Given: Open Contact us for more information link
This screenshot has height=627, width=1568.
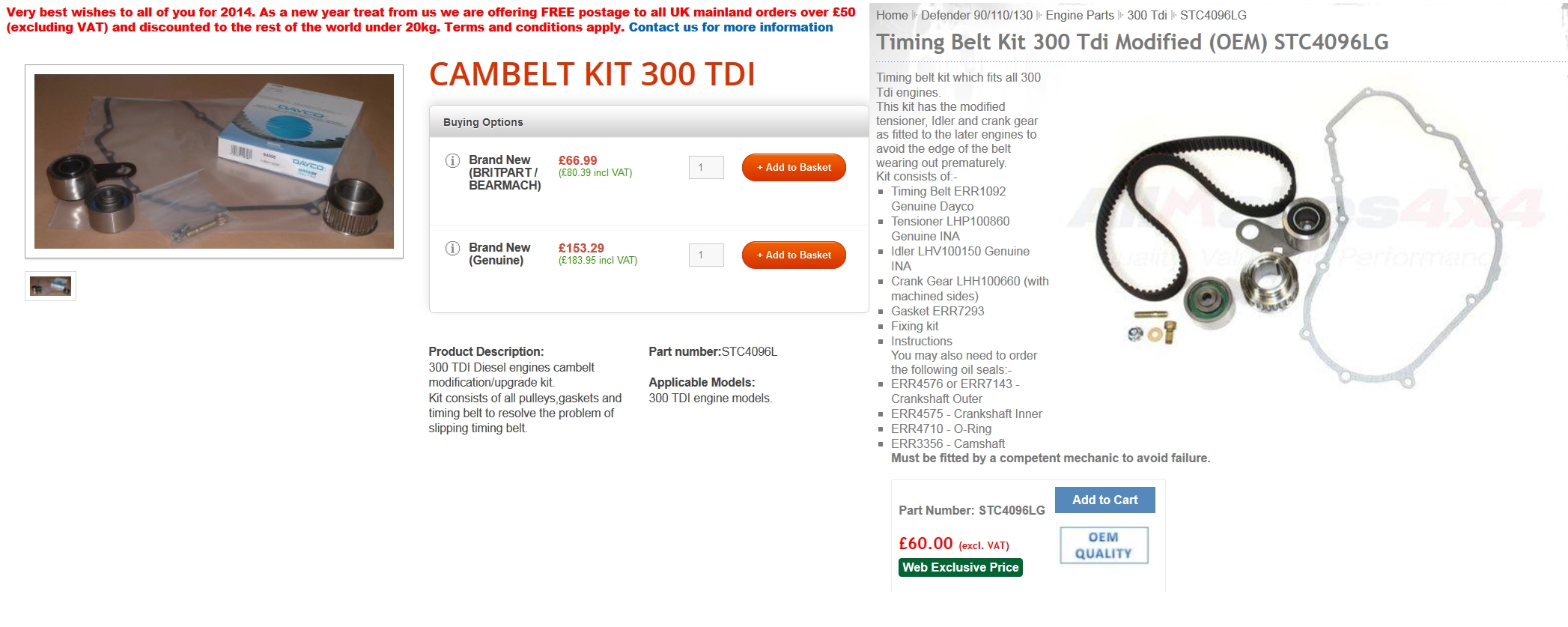Looking at the screenshot, I should (x=730, y=27).
